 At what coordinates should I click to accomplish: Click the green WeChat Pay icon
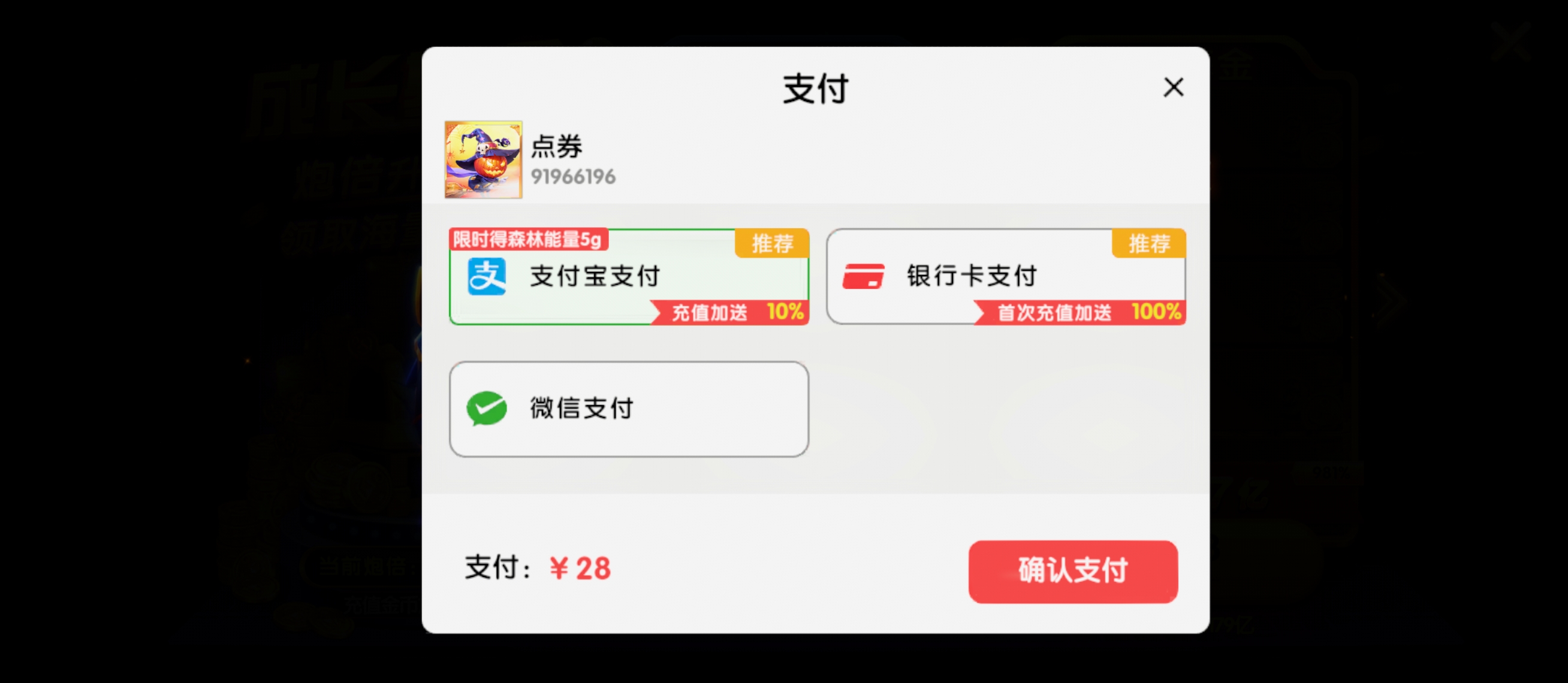coord(486,408)
